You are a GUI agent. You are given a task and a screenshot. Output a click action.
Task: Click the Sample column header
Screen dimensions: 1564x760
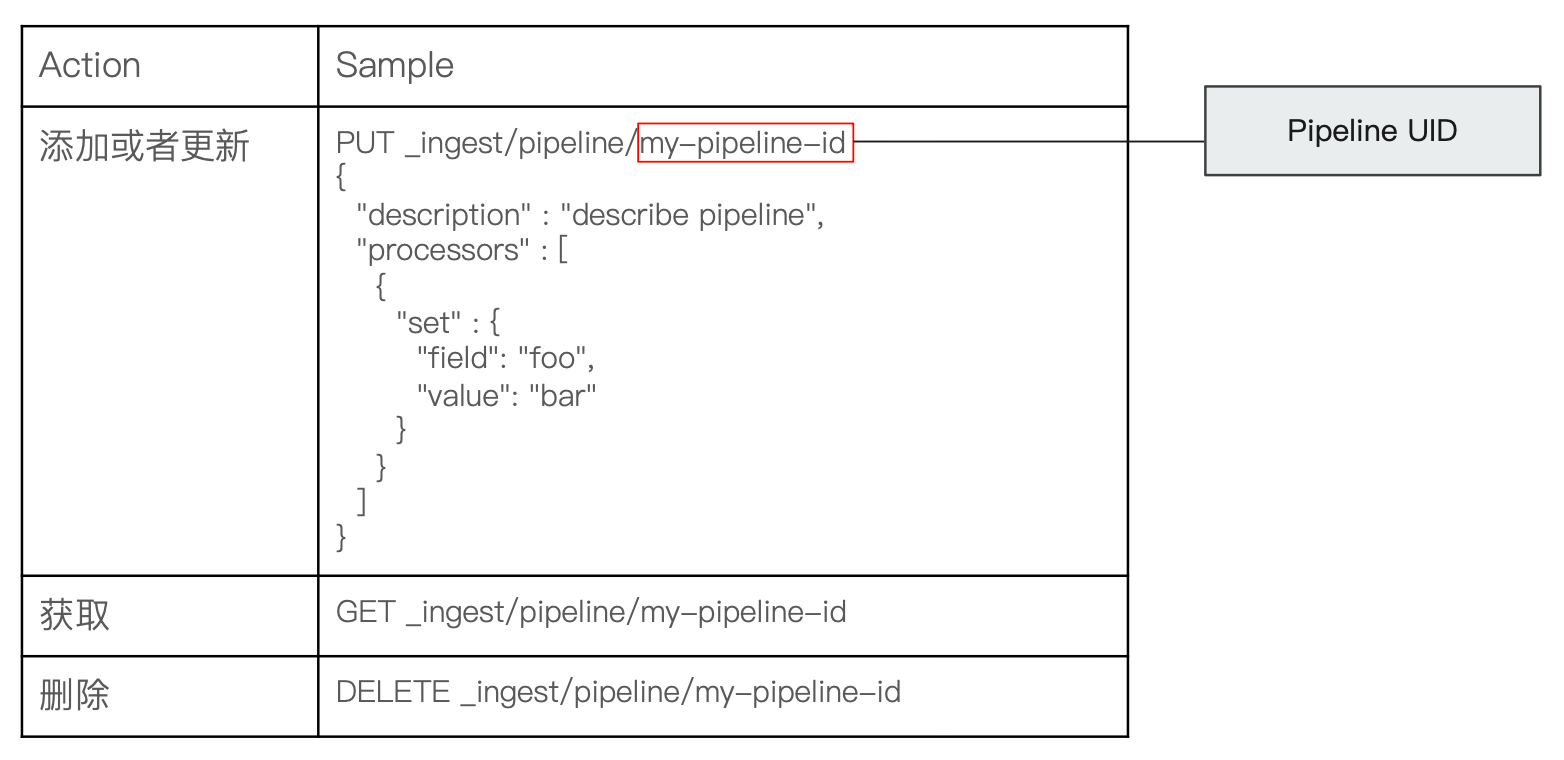pos(395,66)
